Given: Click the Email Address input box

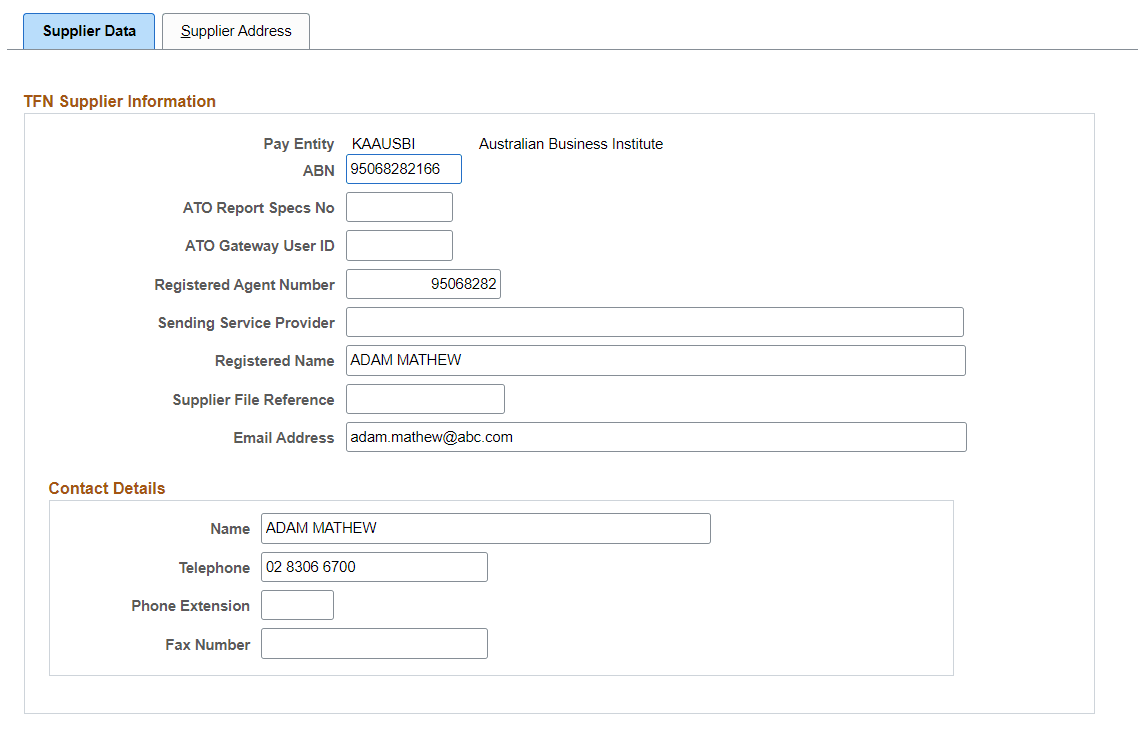Looking at the screenshot, I should pos(655,437).
